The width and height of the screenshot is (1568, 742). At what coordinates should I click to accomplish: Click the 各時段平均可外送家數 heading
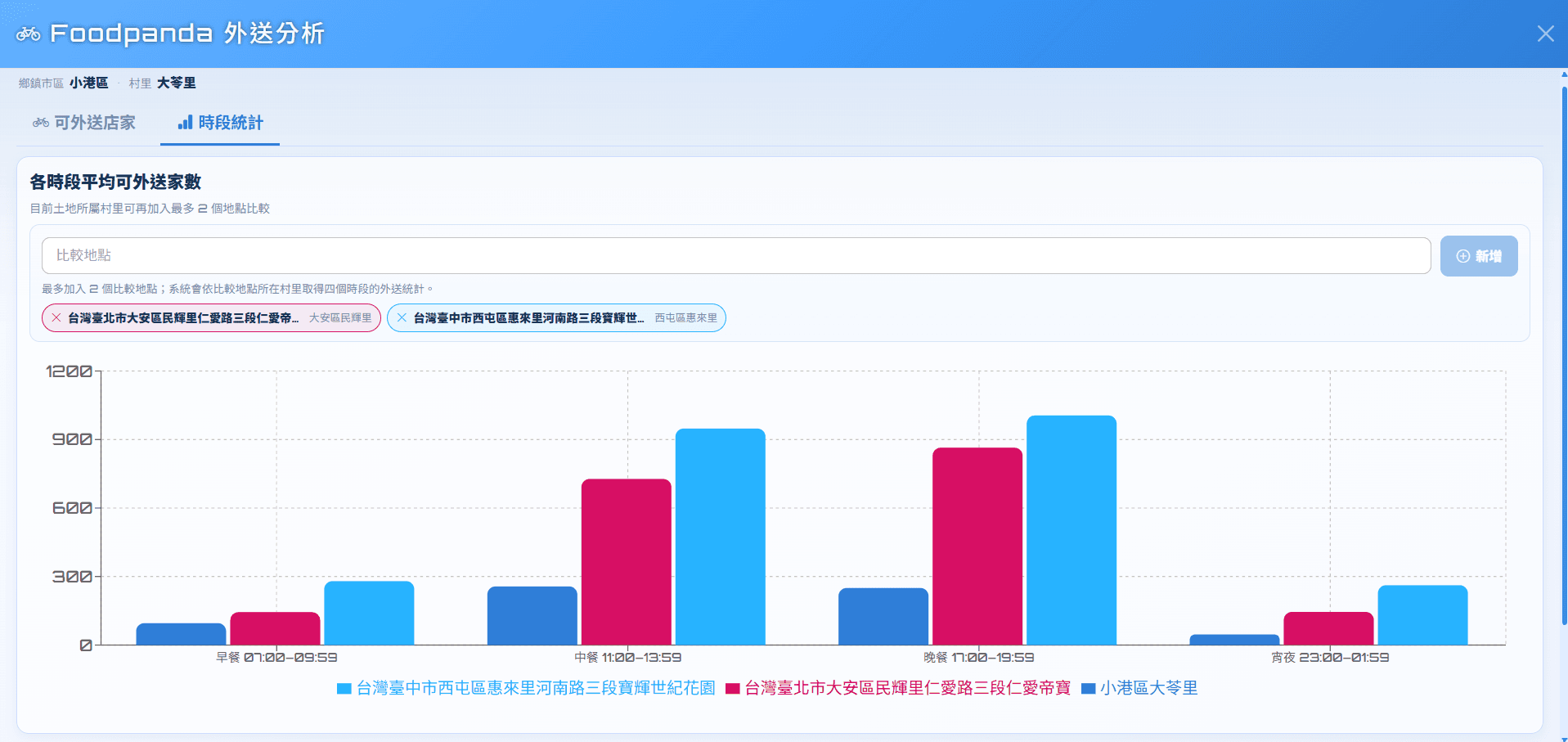(115, 182)
